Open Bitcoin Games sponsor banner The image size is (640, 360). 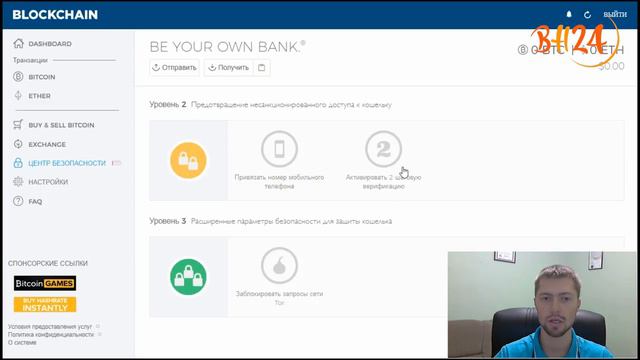[x=45, y=283]
